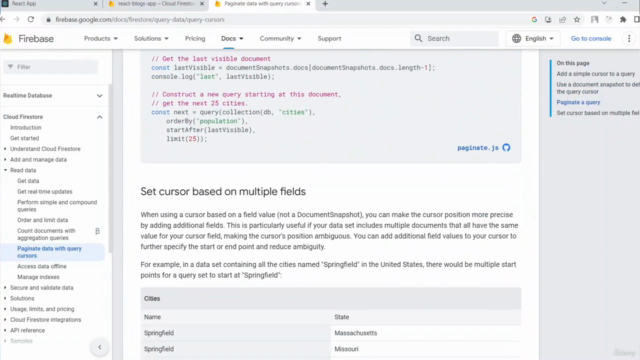Viewport: 640px width, 360px height.
Task: Click the filter funnel icon
Action: pos(10,67)
